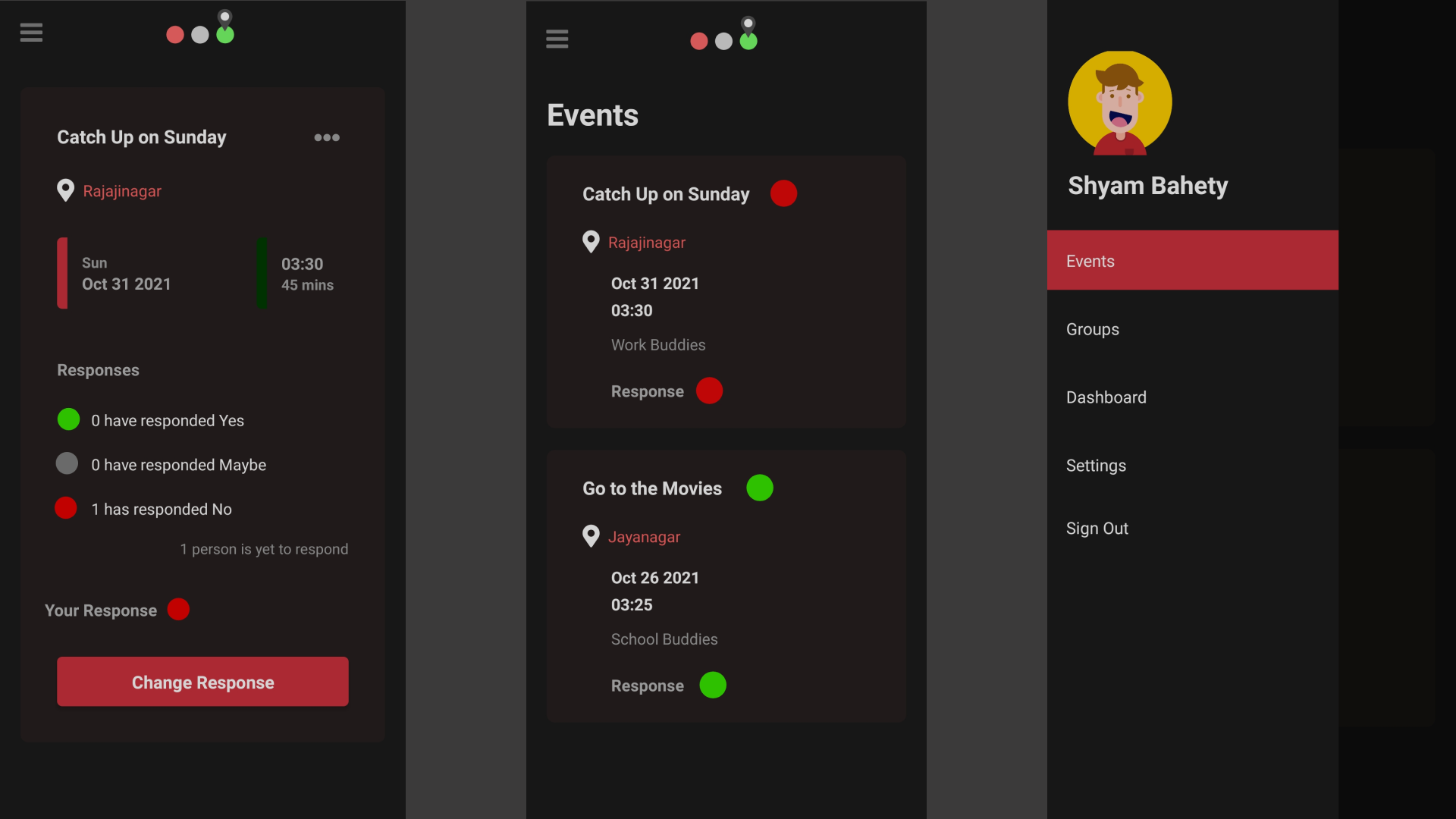Click red Response dot on Catch Up card
Screen dimensions: 1456x819
(x=709, y=391)
